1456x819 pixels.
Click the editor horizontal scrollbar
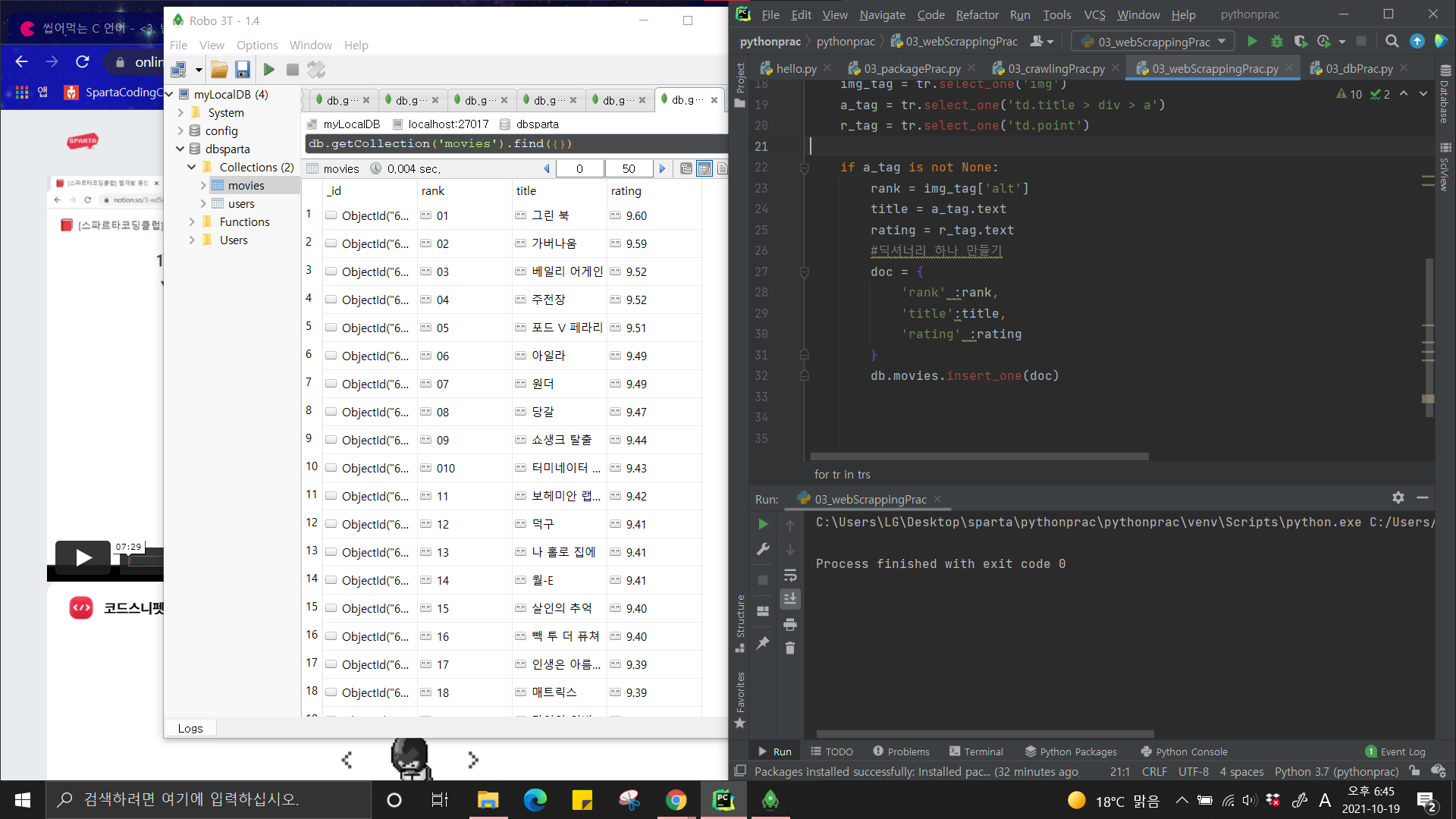[978, 457]
